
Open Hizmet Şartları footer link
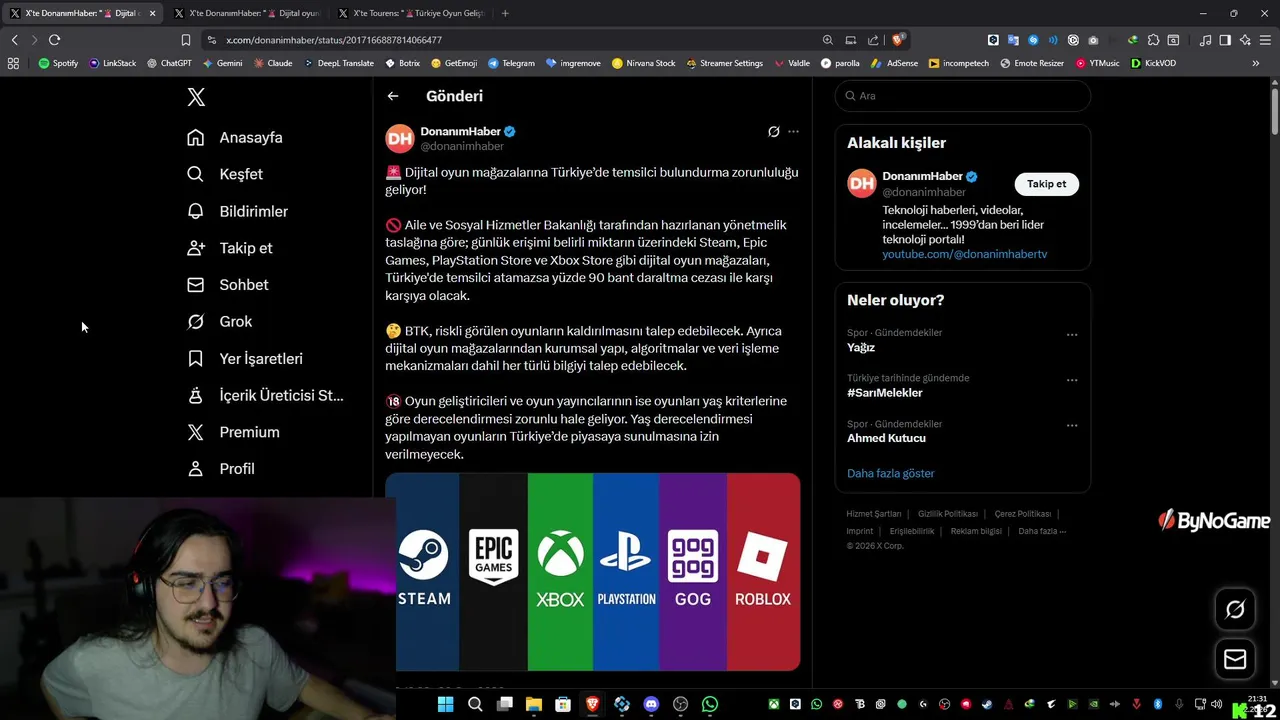tap(873, 514)
